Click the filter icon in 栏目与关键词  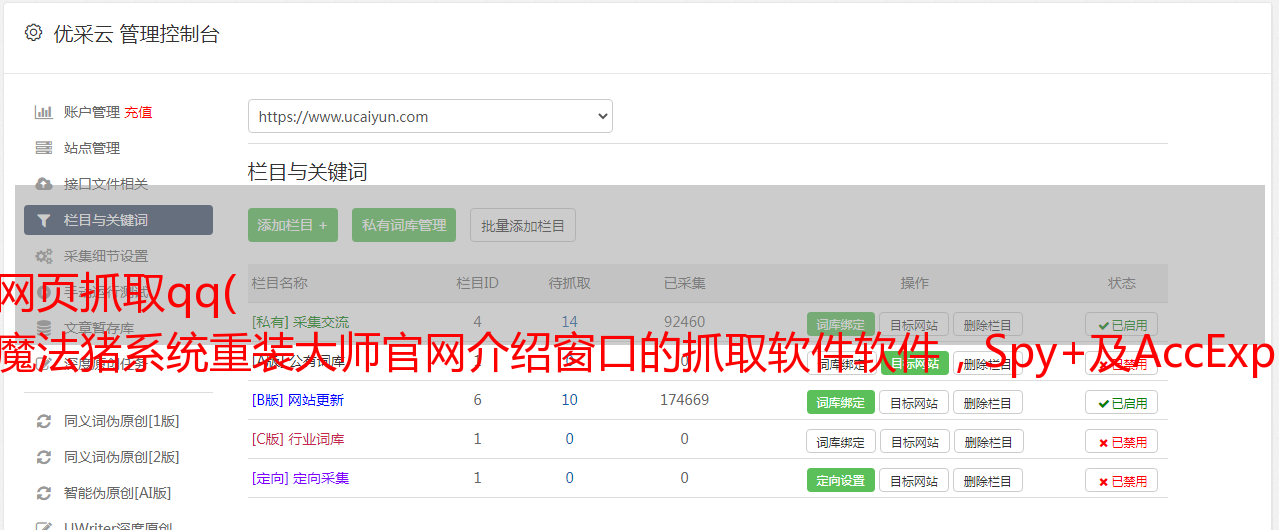tap(44, 220)
